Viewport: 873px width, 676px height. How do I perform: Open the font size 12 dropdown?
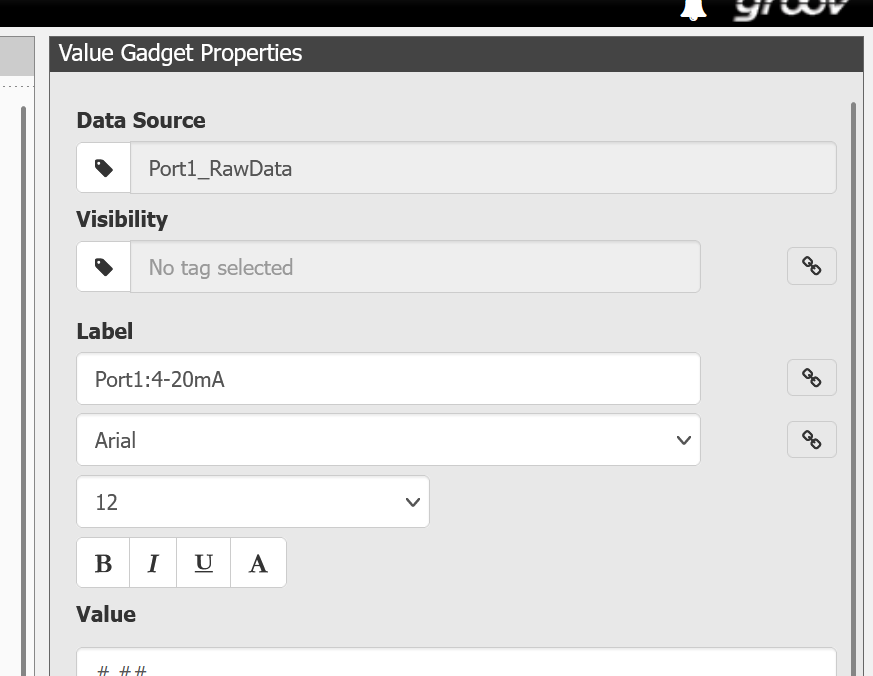[x=253, y=502]
